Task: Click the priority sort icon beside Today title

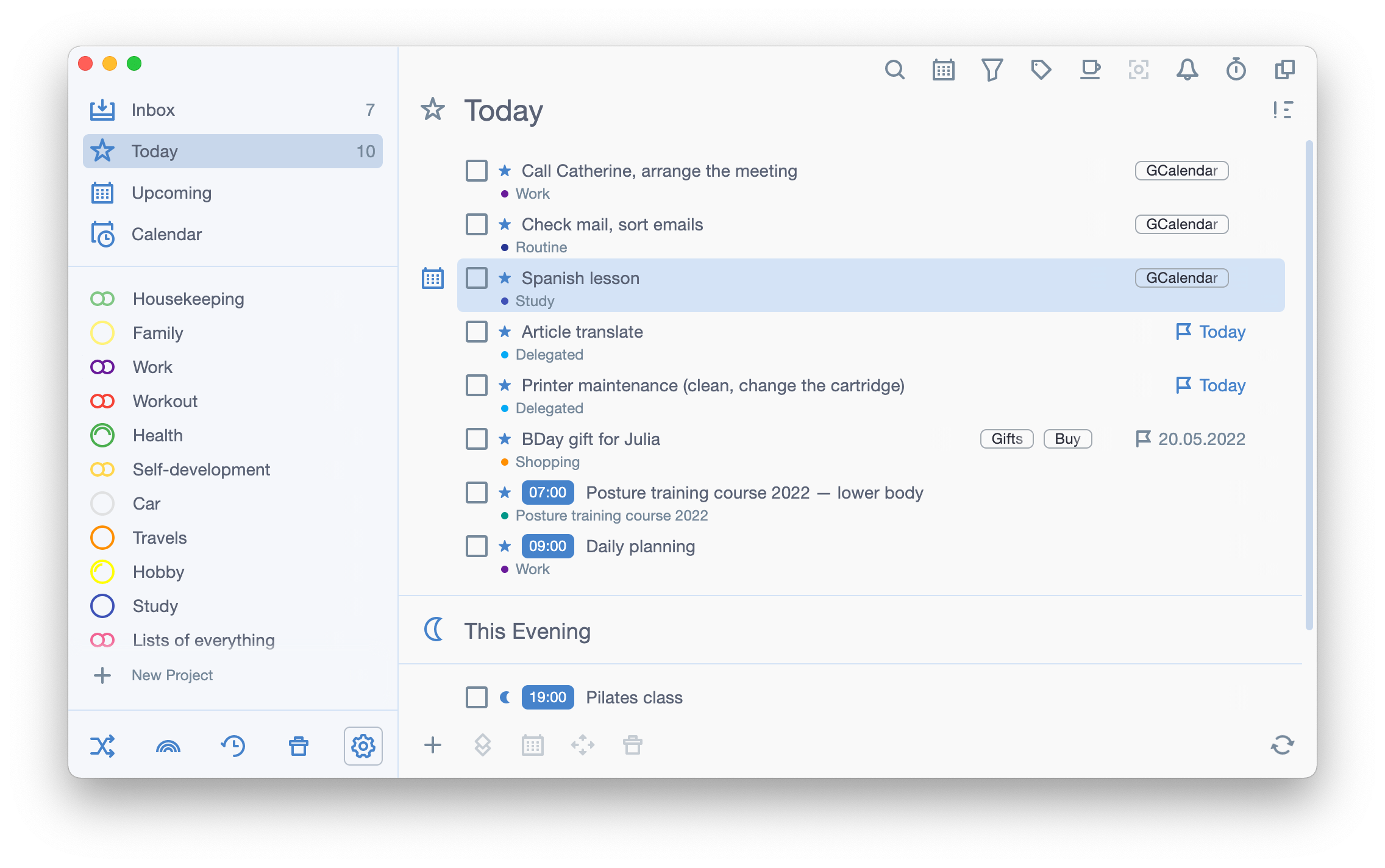Action: (1283, 110)
